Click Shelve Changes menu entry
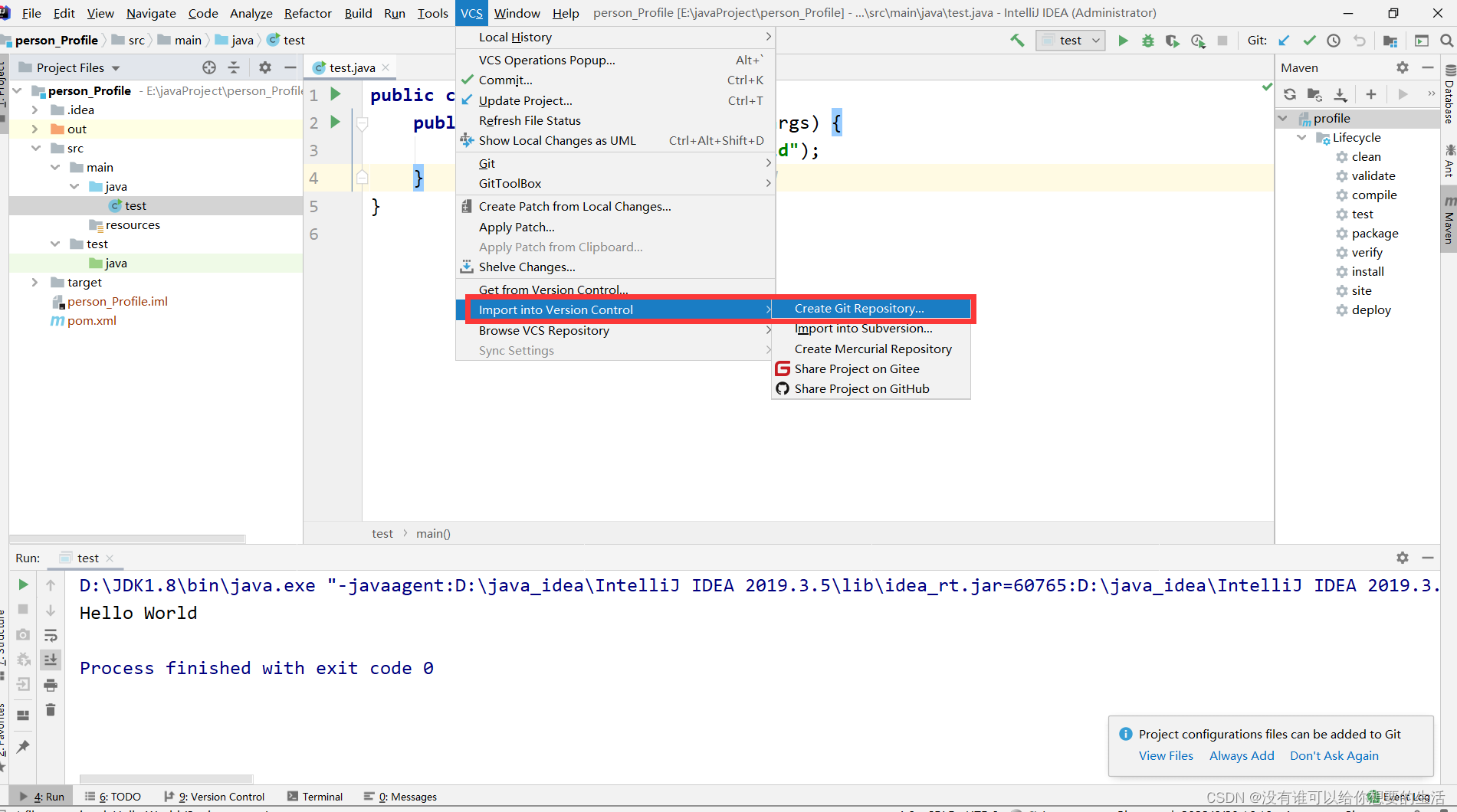This screenshot has width=1457, height=812. tap(615, 267)
